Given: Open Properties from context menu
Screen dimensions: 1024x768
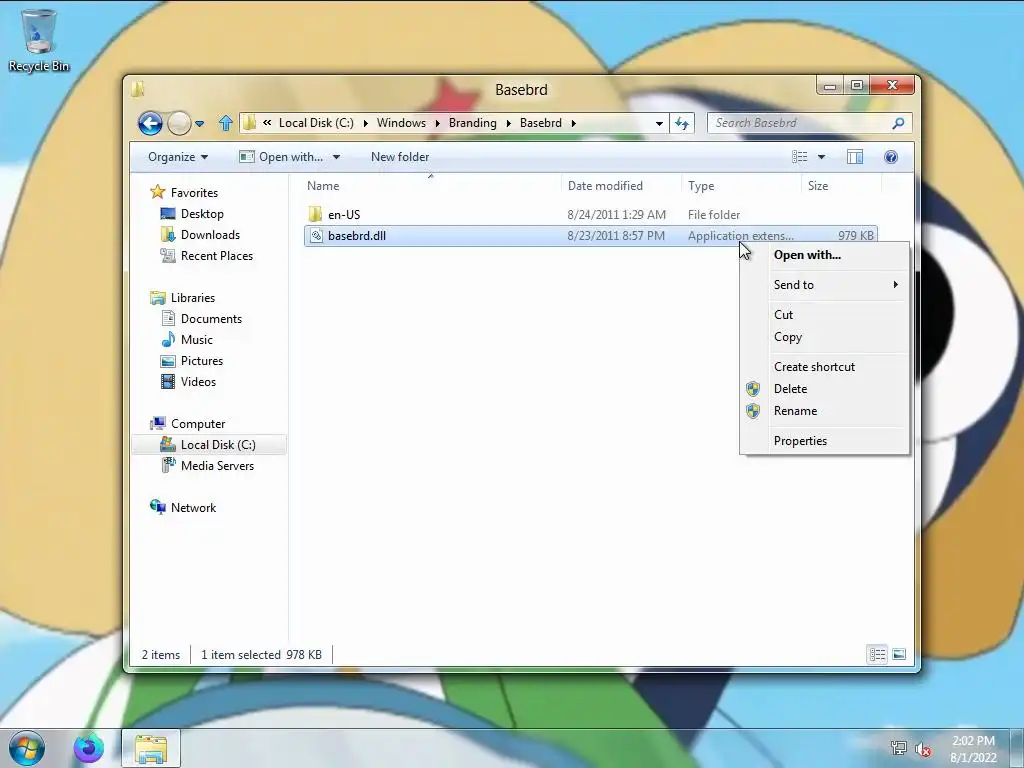Looking at the screenshot, I should [x=824, y=441].
